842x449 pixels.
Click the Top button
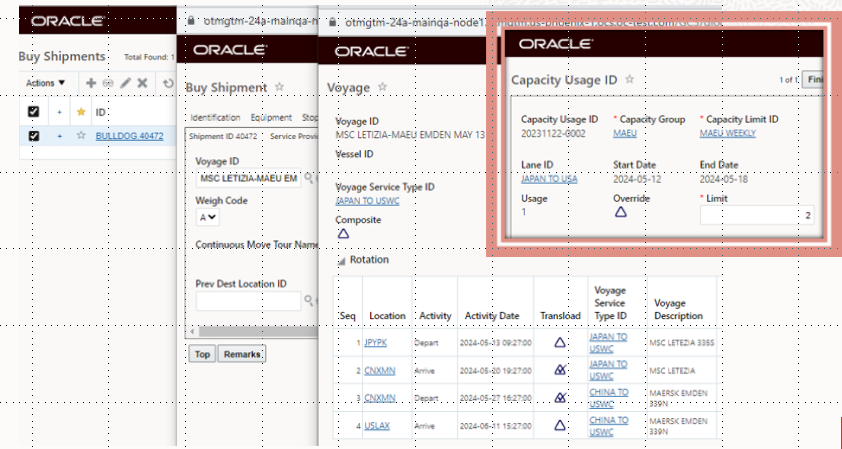[202, 354]
